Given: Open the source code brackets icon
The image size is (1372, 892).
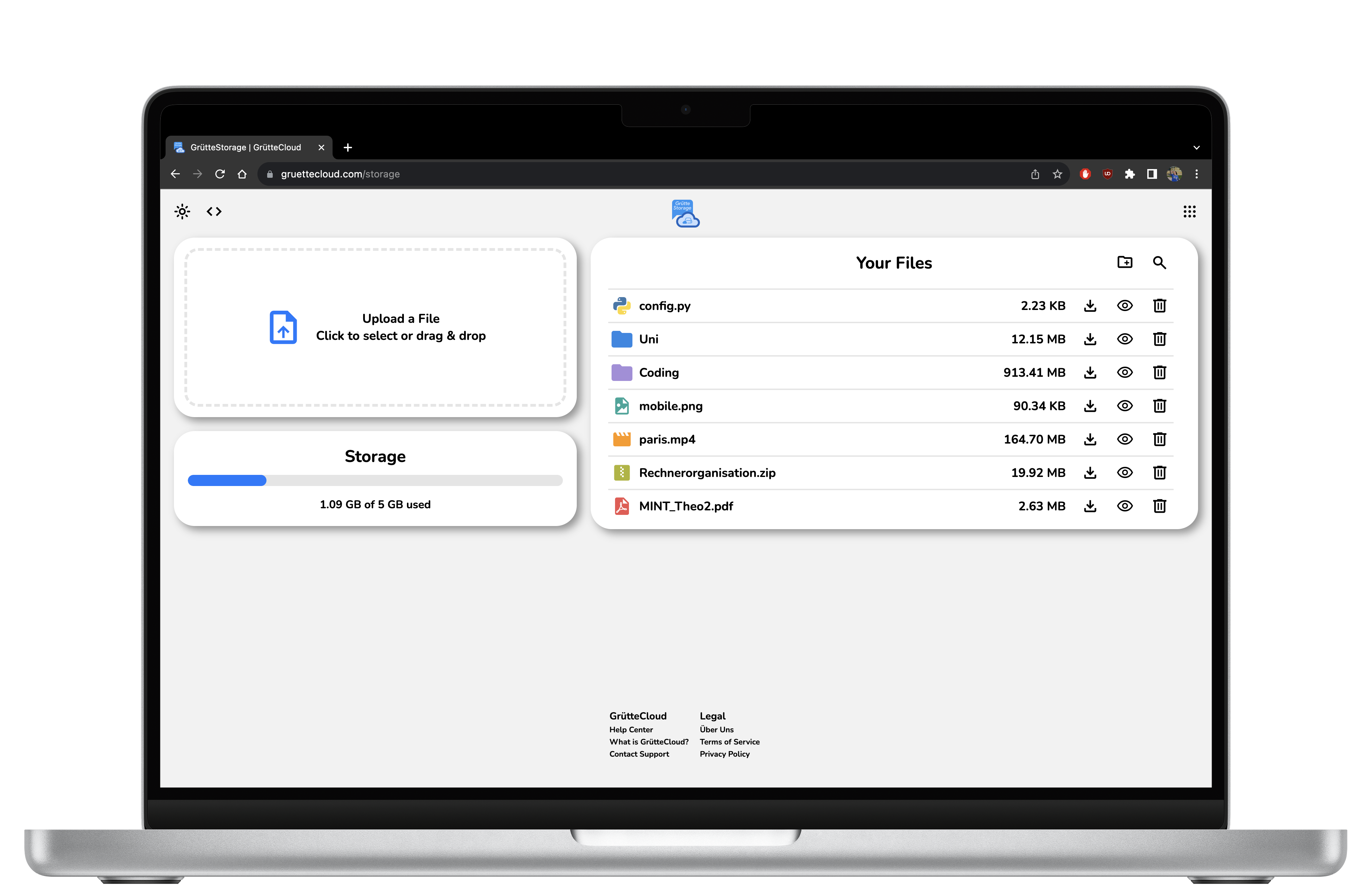Looking at the screenshot, I should (x=214, y=212).
